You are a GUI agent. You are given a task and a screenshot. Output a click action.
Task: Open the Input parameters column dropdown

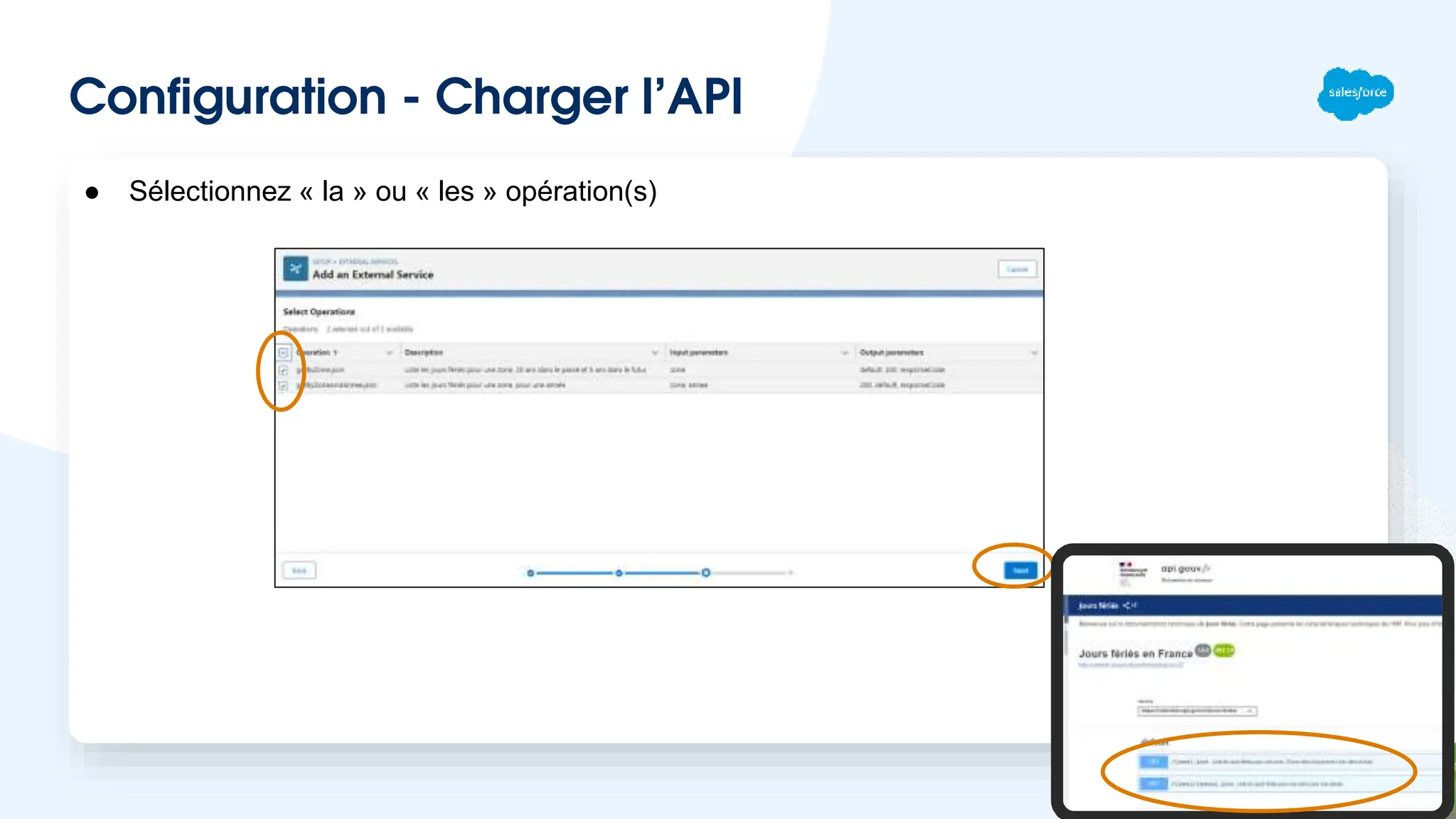[845, 353]
